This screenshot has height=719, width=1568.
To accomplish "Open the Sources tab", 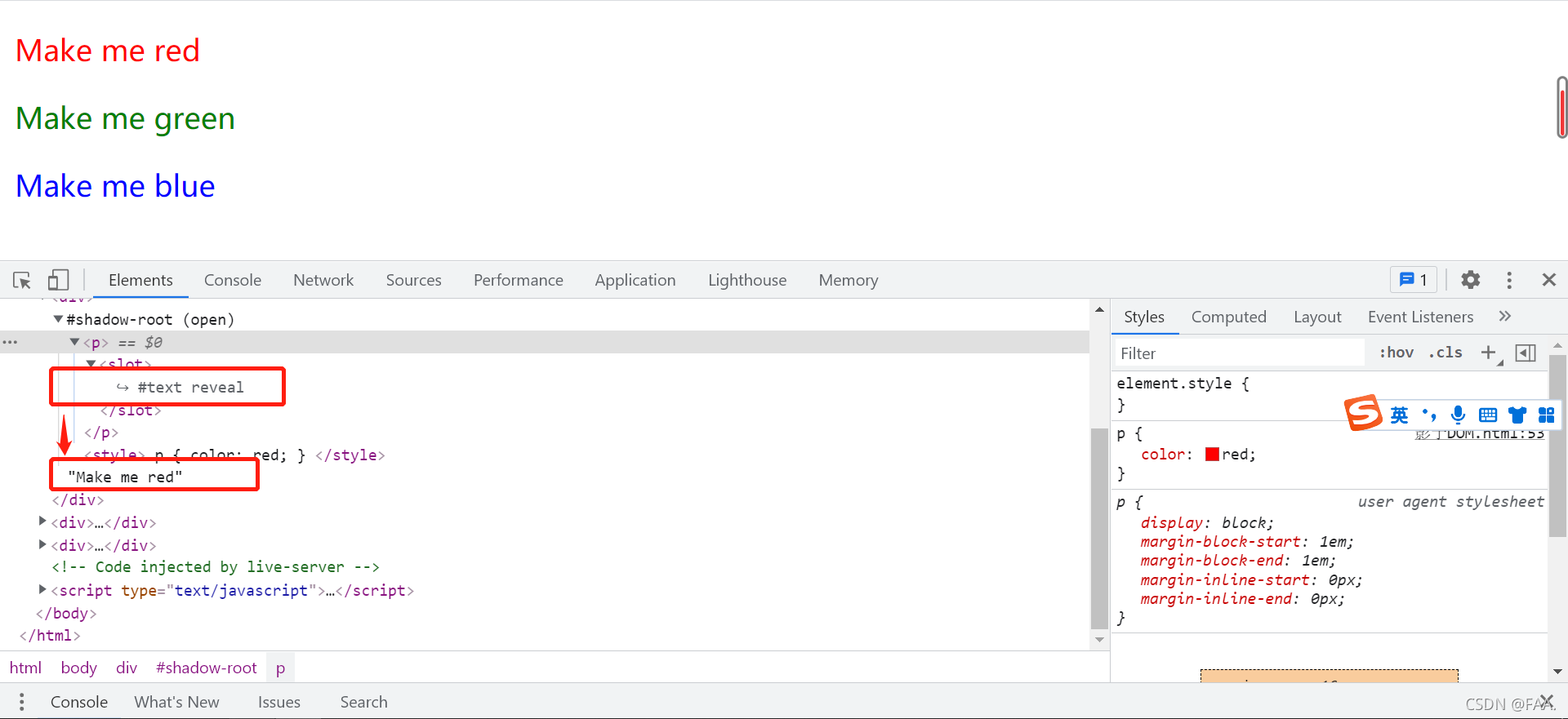I will [x=414, y=280].
